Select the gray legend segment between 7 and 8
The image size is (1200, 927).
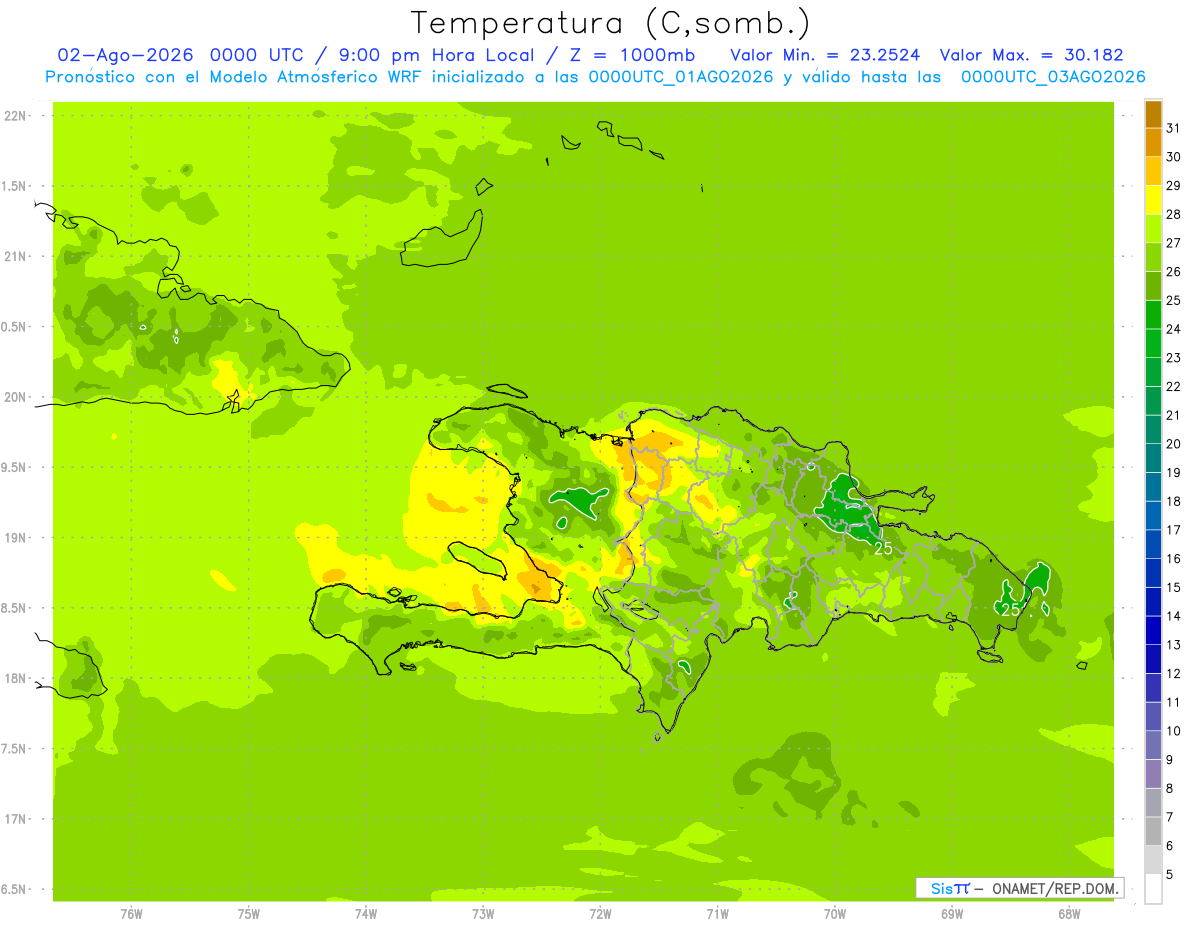pyautogui.click(x=1153, y=803)
